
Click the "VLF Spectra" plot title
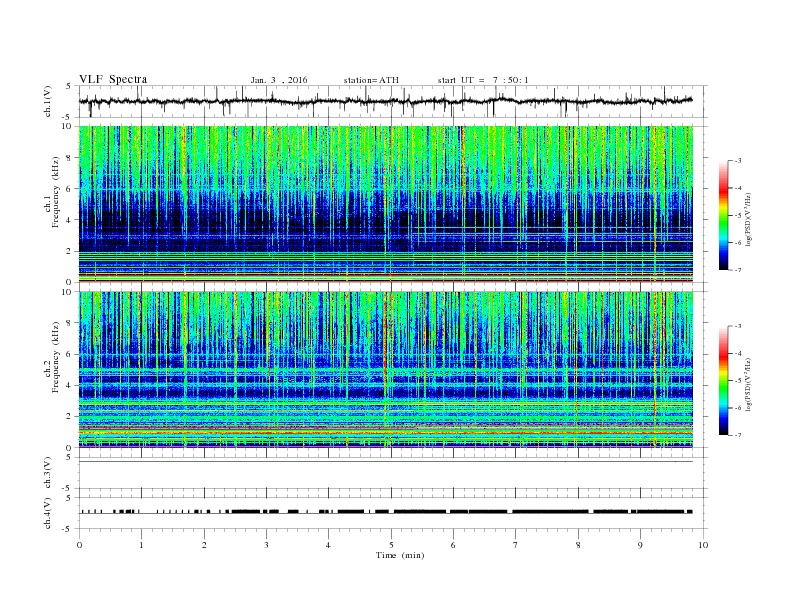point(113,79)
